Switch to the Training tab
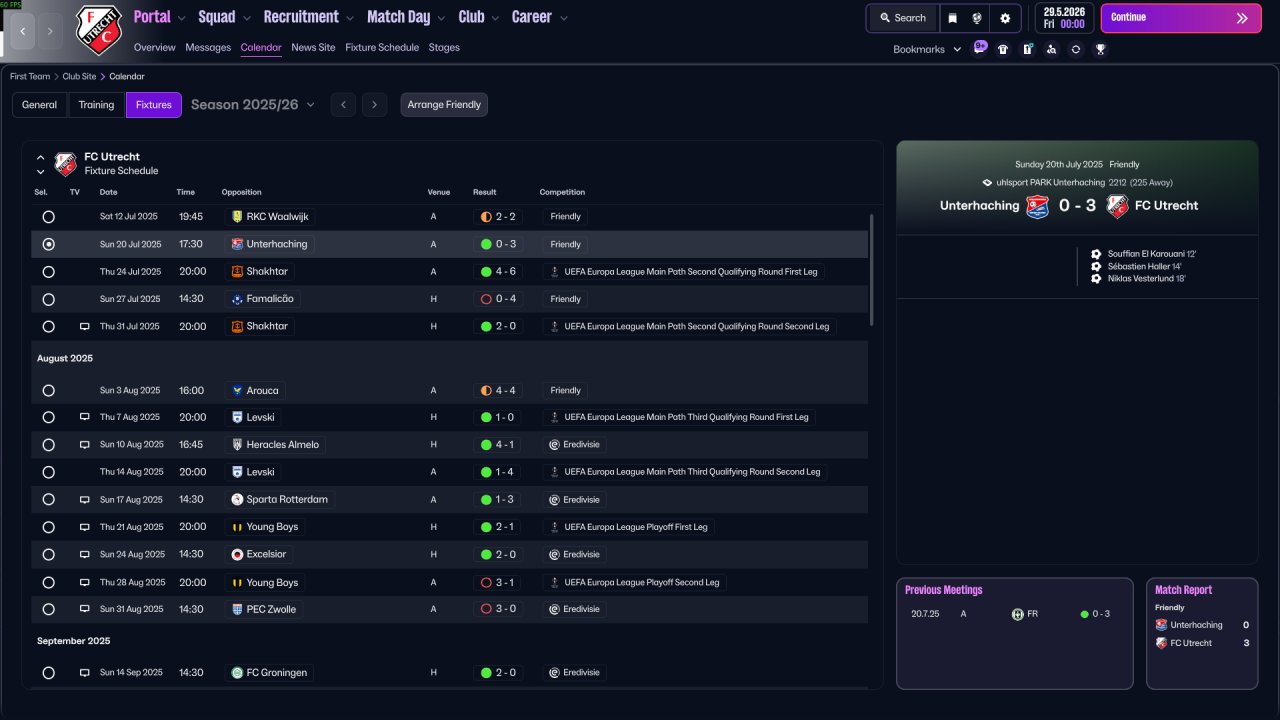 [96, 105]
